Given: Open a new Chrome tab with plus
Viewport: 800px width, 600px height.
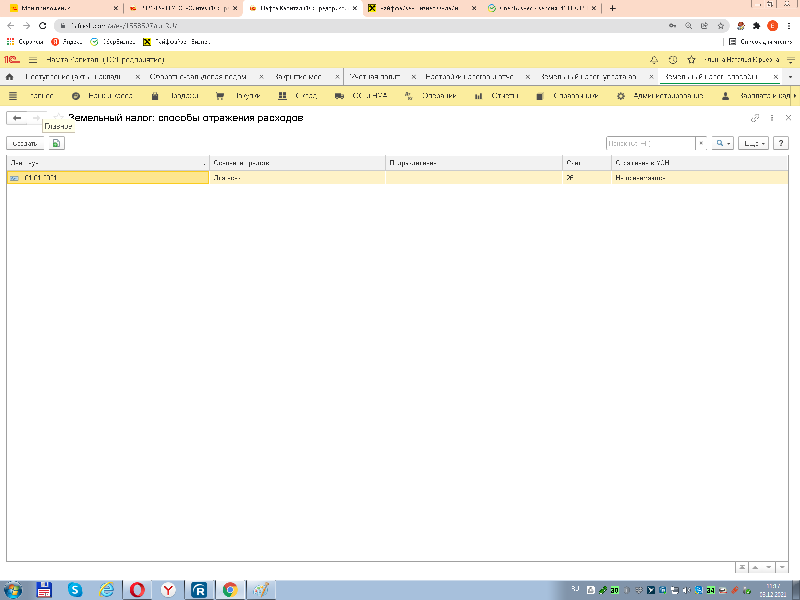Looking at the screenshot, I should (x=613, y=8).
